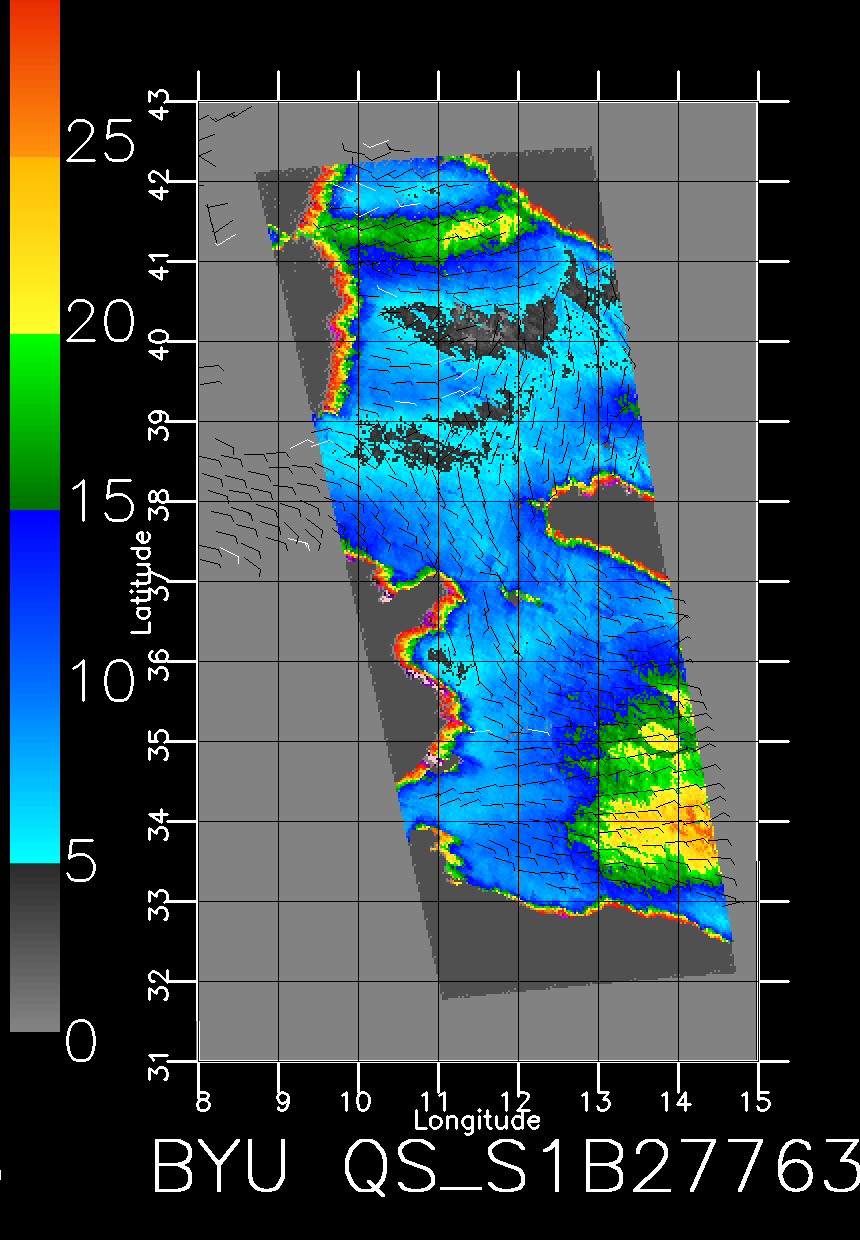Click the colorbar label 20
The width and height of the screenshot is (860, 1240).
click(99, 322)
